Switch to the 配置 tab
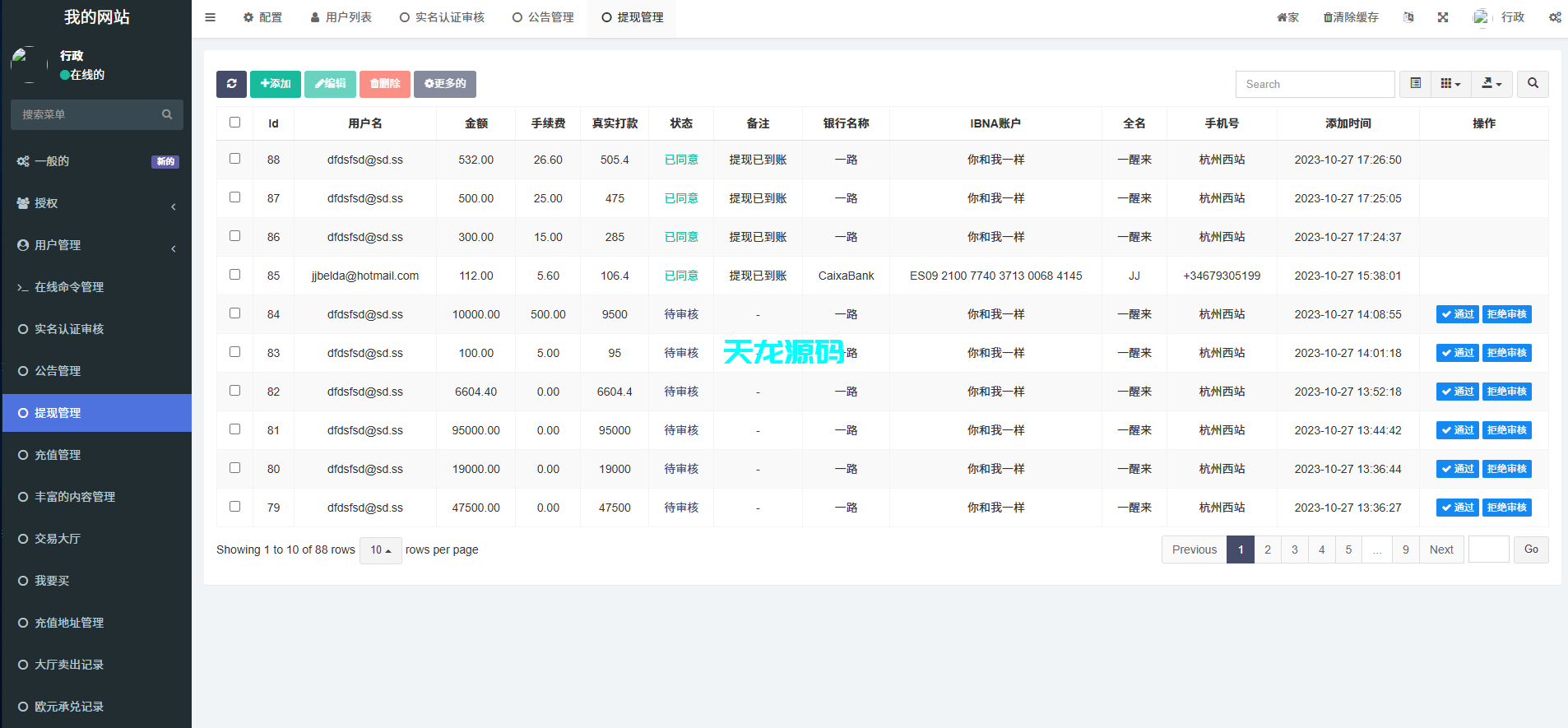The width and height of the screenshot is (1568, 728). pos(262,17)
